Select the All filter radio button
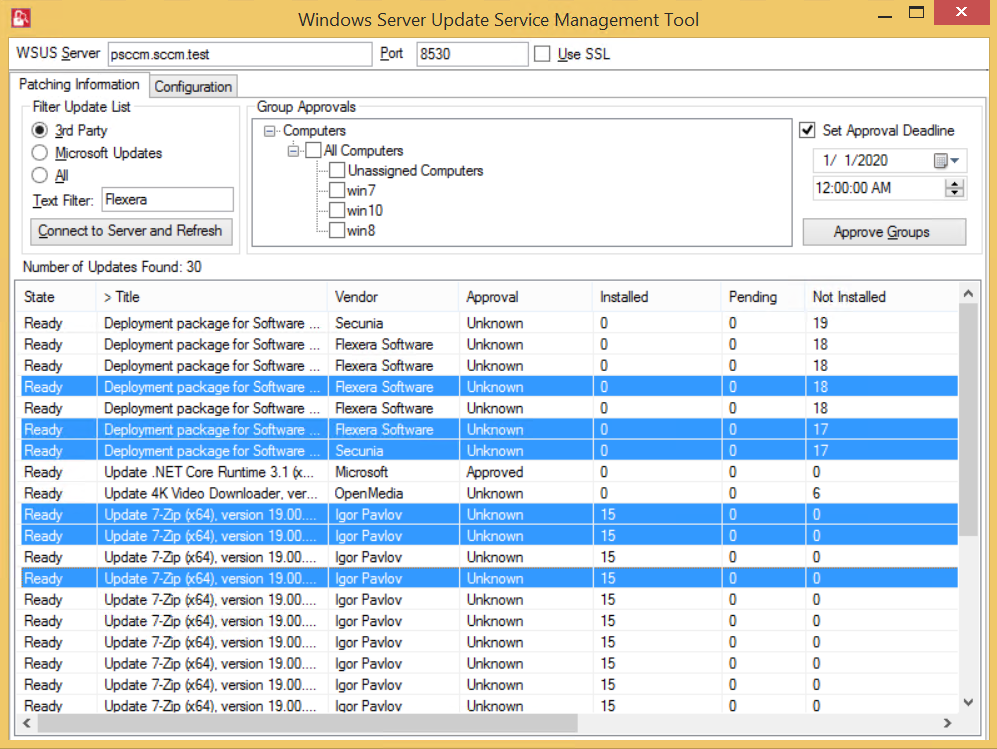Viewport: 997px width, 749px height. coord(39,176)
